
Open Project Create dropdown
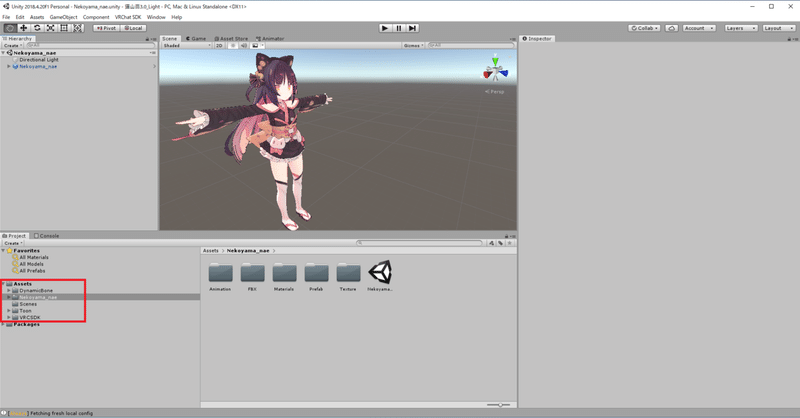point(13,243)
